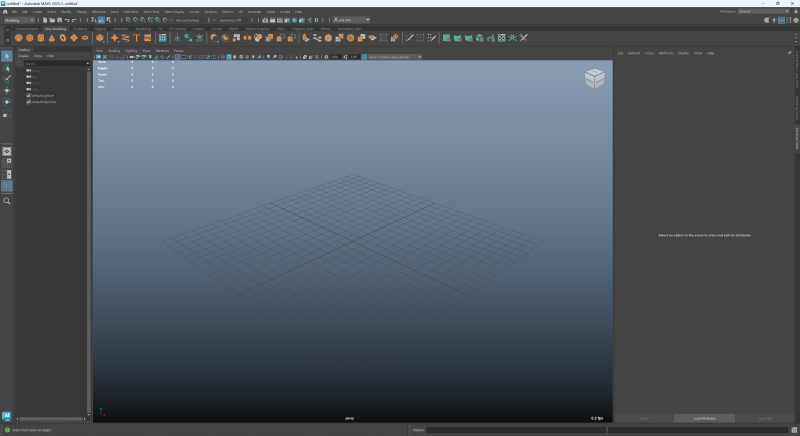Screen dimensions: 800x436
Task: Open Attribute Editor Focus menu
Action: [x=649, y=53]
